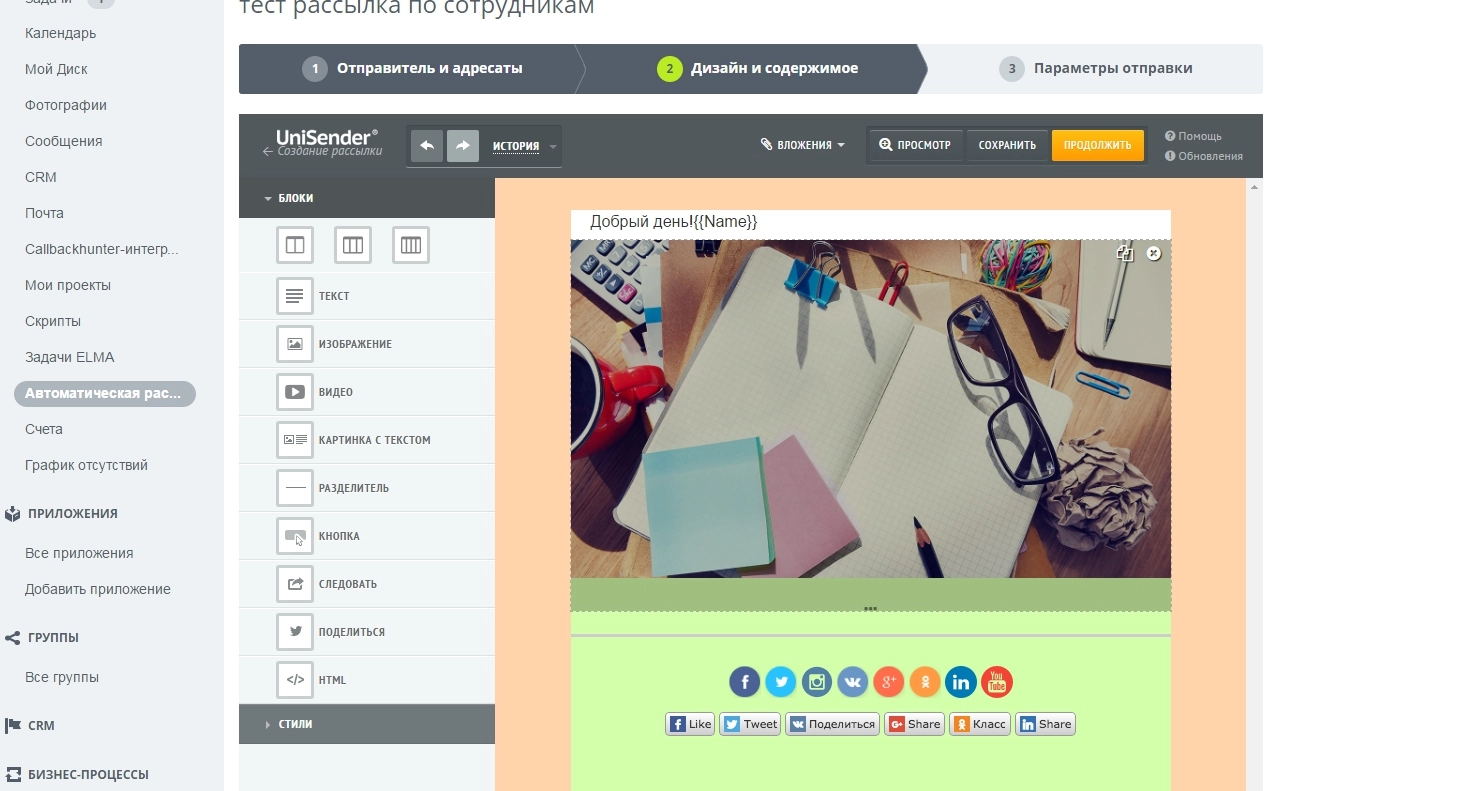
Task: Delete the selected image block
Action: (x=1153, y=254)
